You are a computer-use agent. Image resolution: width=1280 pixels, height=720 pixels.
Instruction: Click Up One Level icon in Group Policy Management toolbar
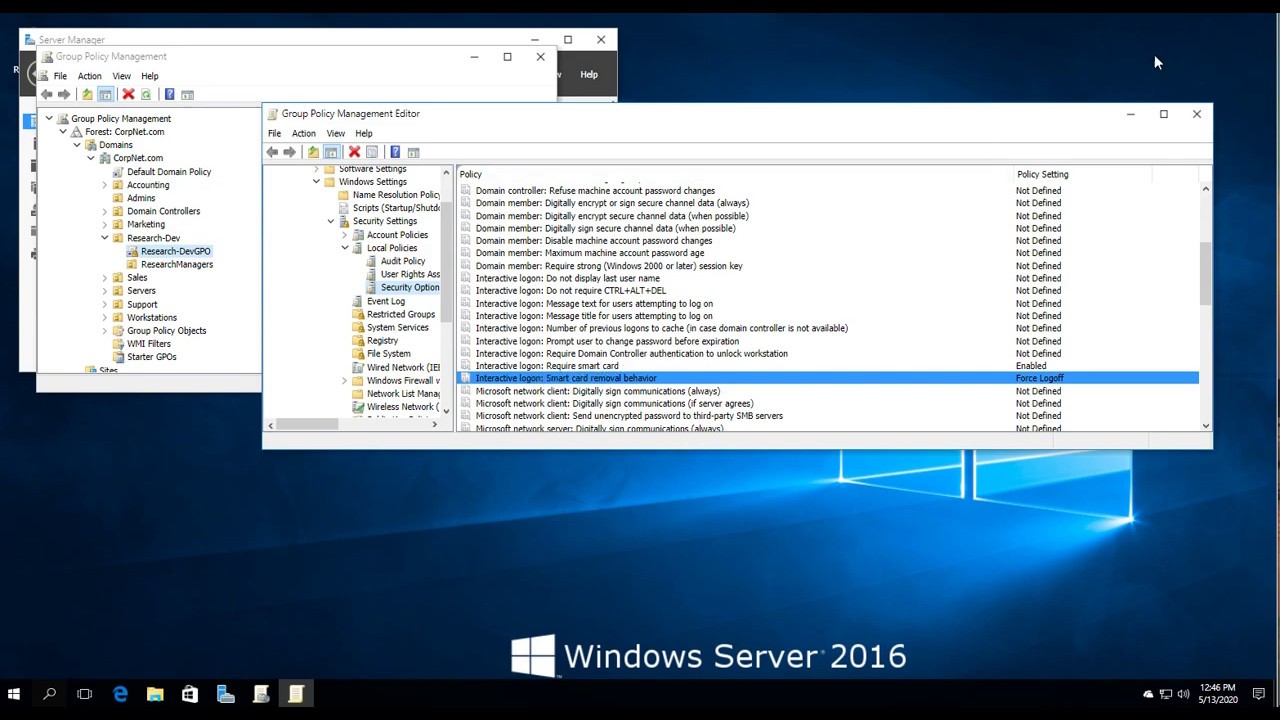pos(87,94)
